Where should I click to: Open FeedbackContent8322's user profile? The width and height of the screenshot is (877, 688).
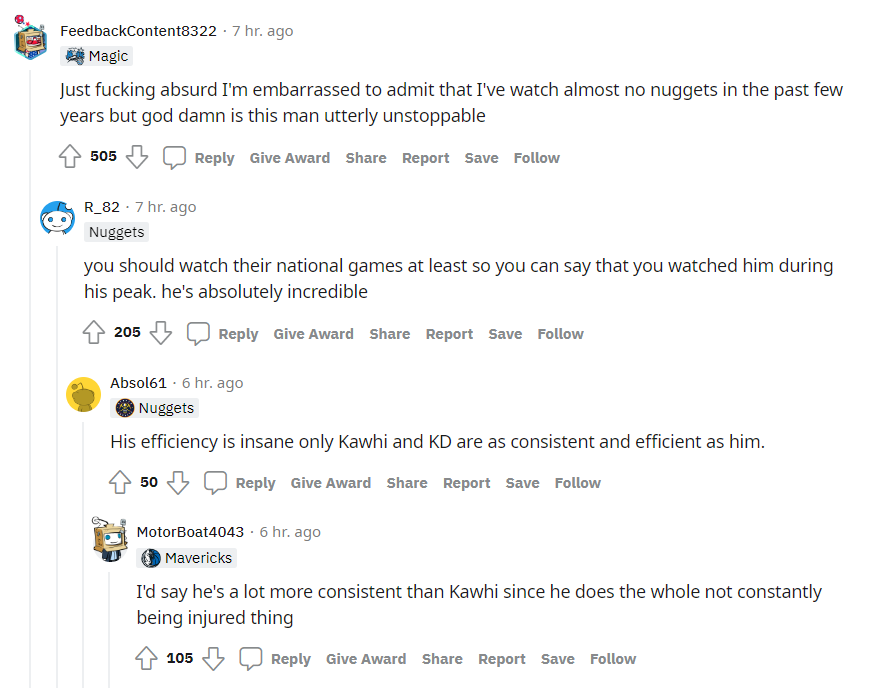click(x=138, y=31)
